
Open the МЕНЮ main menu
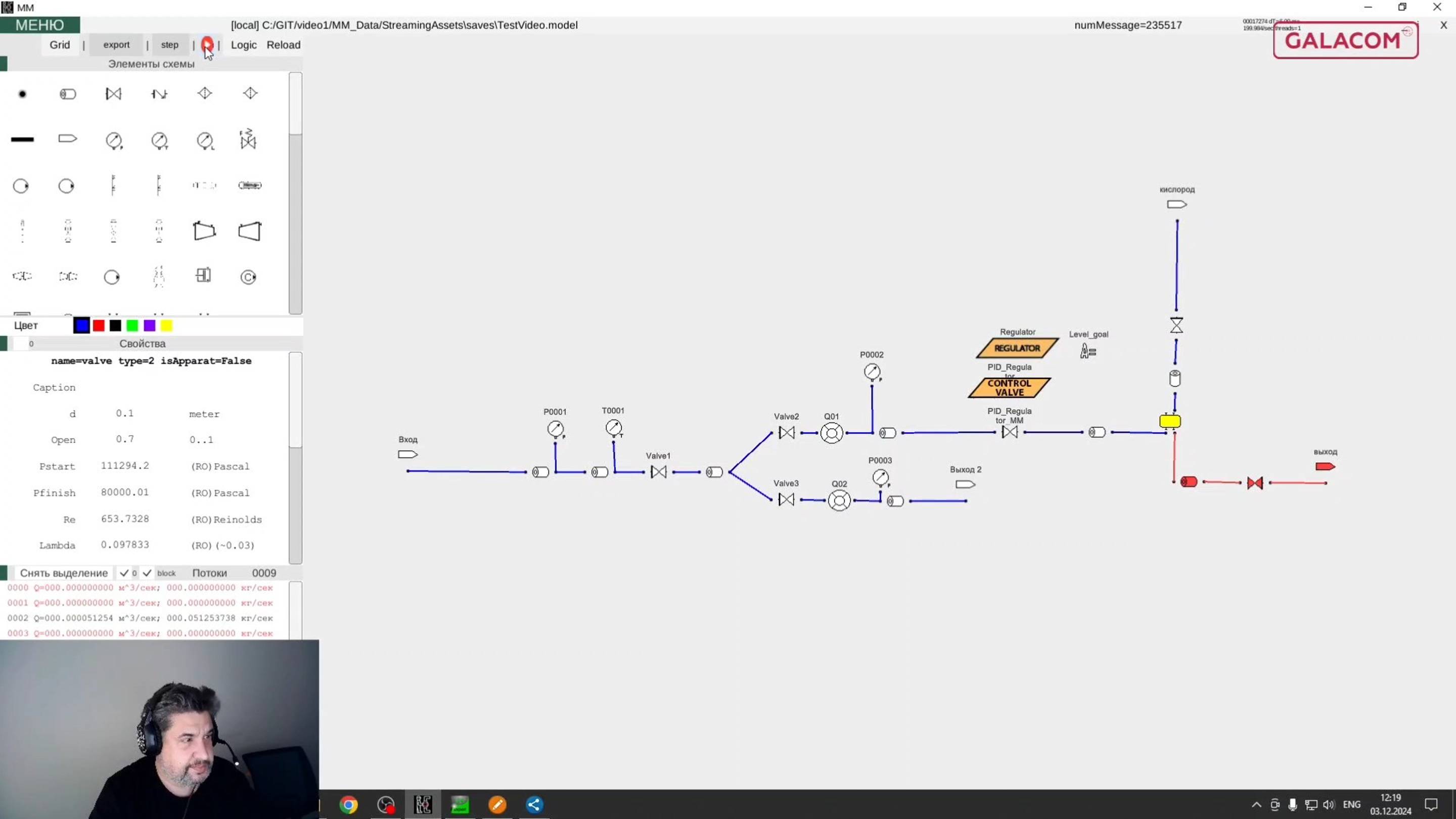[x=40, y=24]
